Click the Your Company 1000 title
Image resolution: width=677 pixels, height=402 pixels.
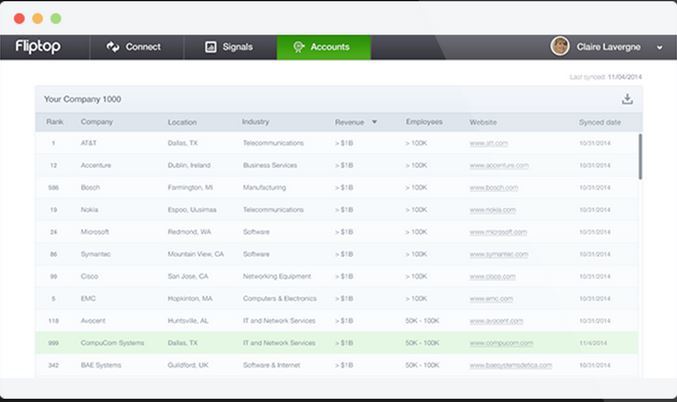(82, 99)
